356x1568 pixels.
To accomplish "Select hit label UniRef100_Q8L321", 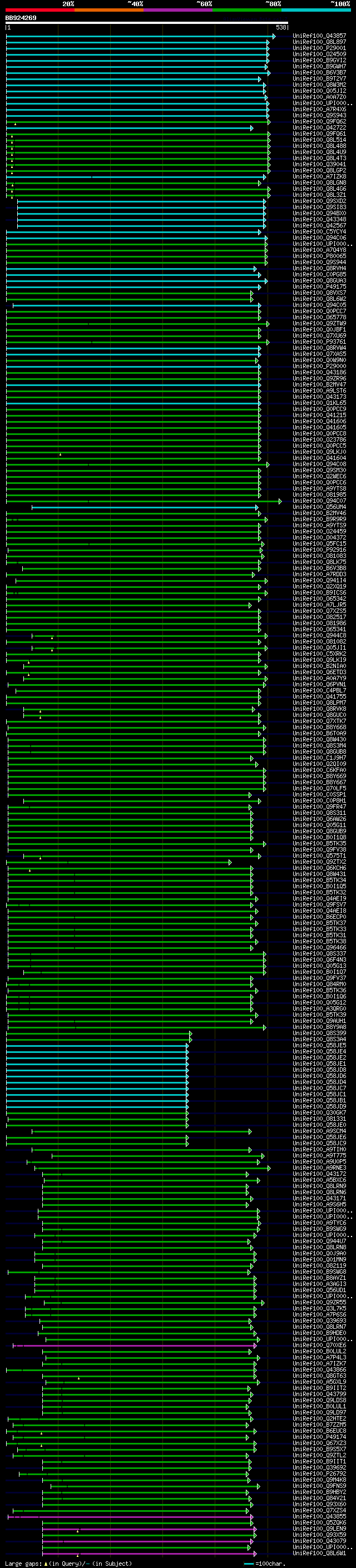I will (319, 195).
